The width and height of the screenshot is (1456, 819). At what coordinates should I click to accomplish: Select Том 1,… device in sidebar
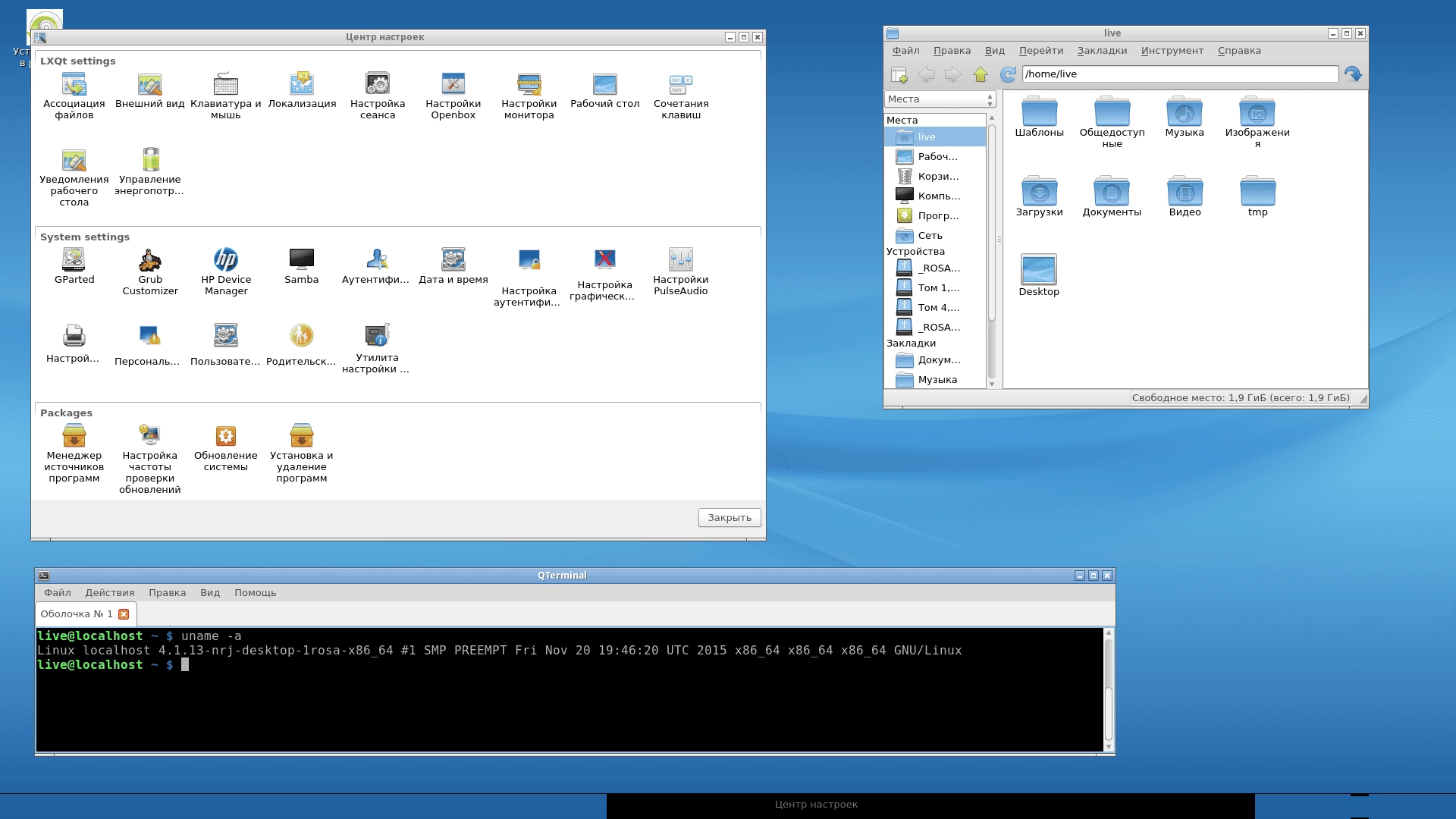935,288
